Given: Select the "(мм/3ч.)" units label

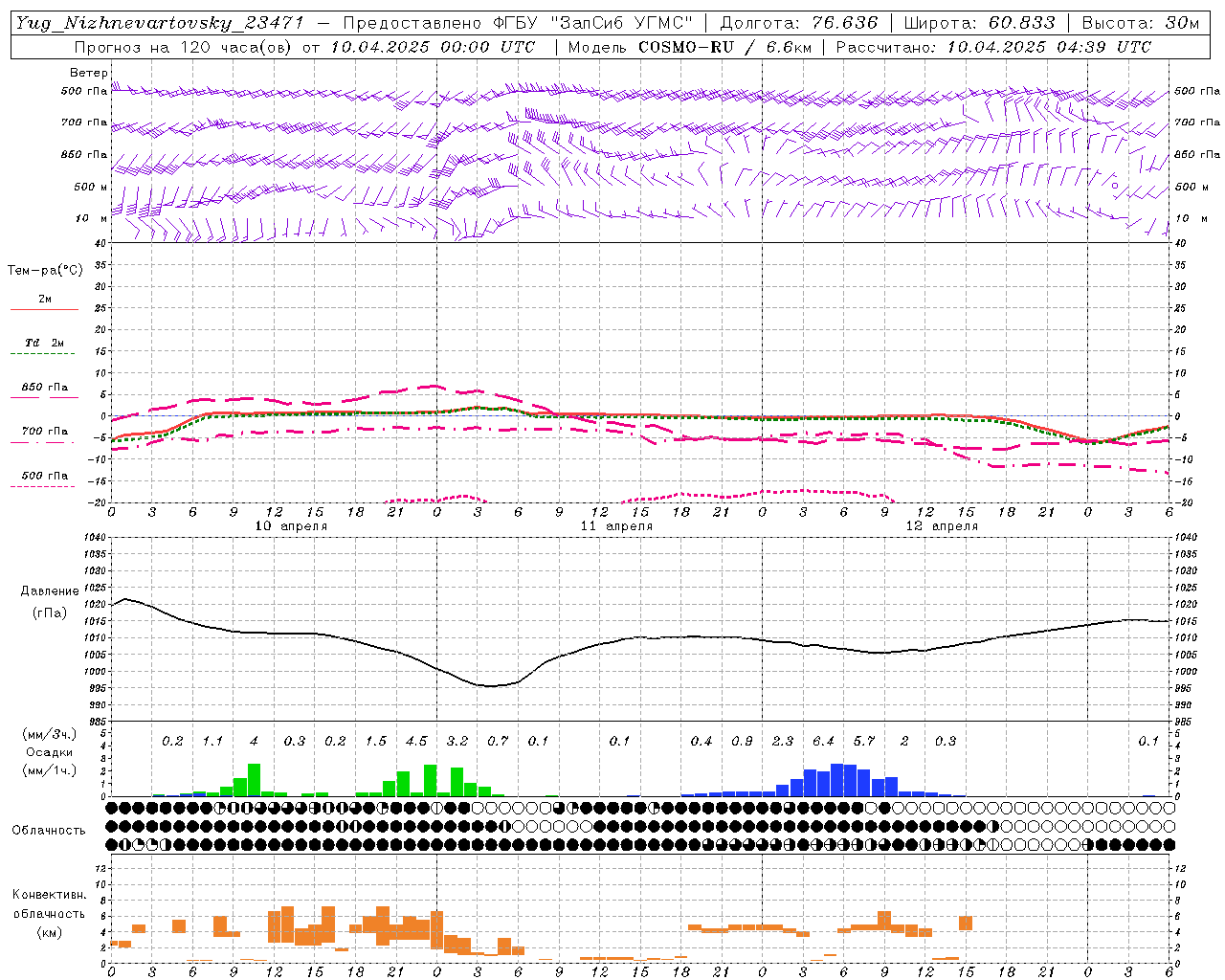Looking at the screenshot, I should click(x=49, y=735).
